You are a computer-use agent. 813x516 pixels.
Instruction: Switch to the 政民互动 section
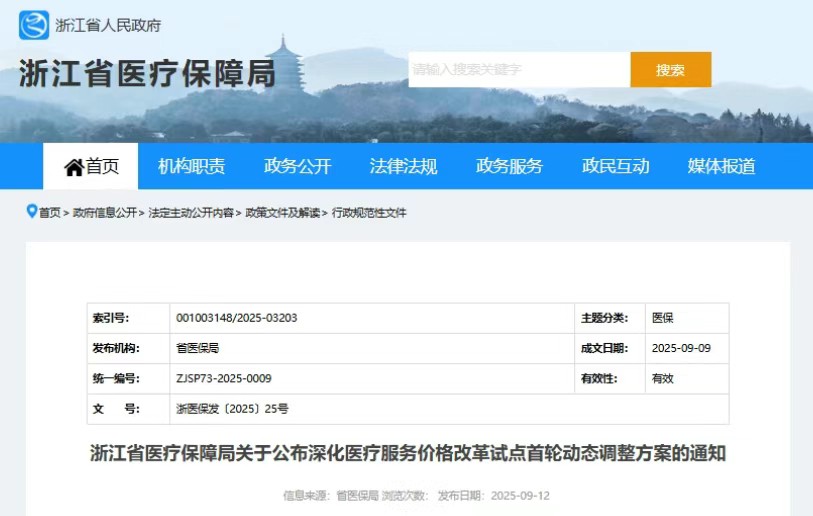click(x=615, y=167)
